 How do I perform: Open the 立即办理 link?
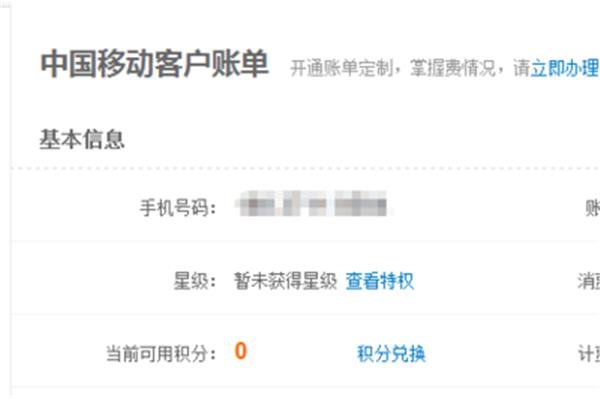click(565, 69)
